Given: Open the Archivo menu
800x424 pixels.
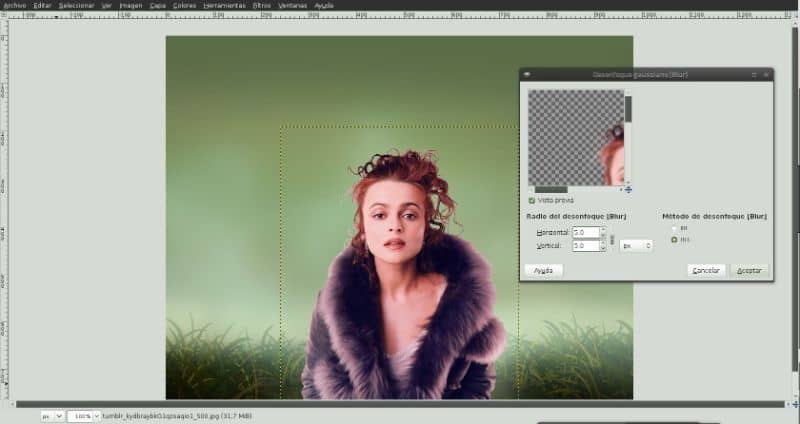Looking at the screenshot, I should (14, 5).
